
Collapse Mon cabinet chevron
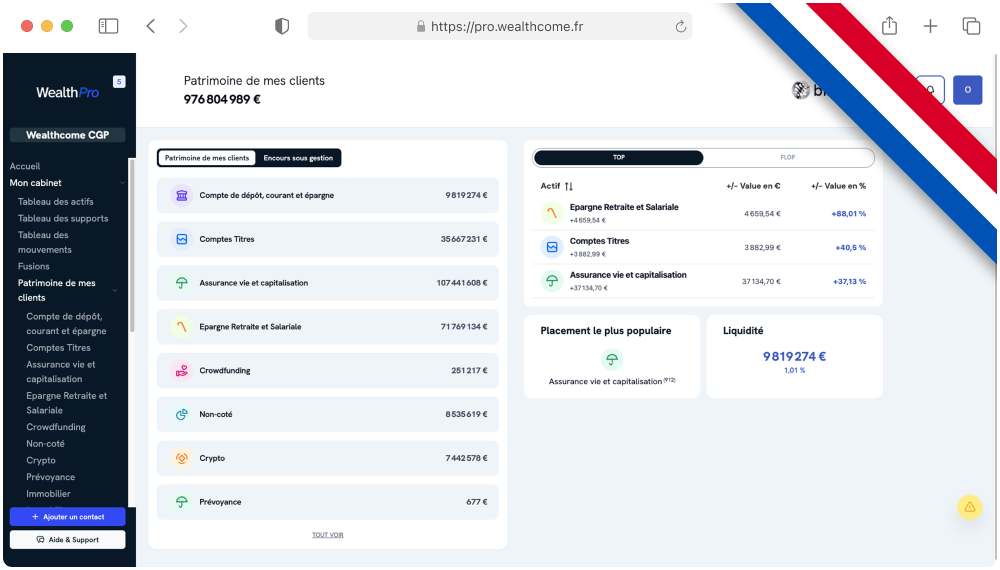pyautogui.click(x=122, y=183)
